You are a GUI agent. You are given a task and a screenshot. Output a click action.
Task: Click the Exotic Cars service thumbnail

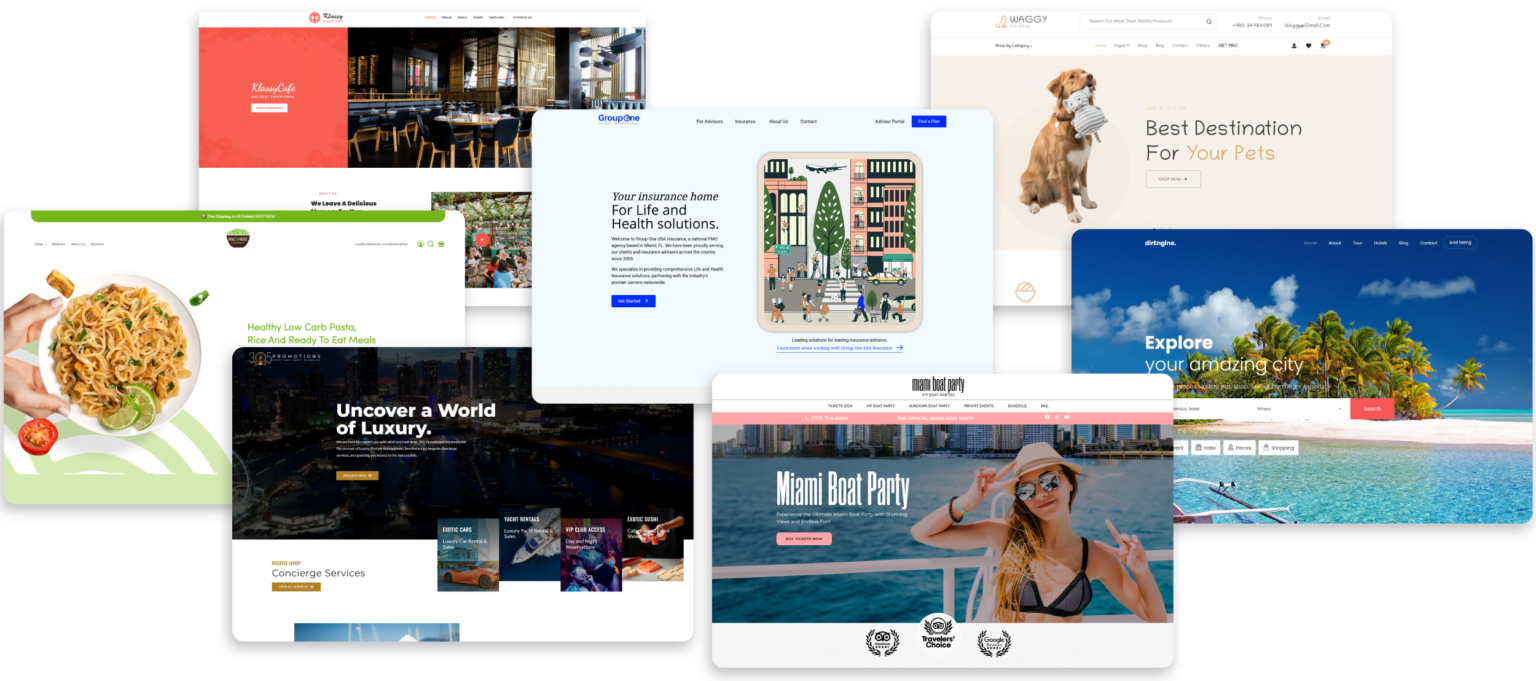point(468,555)
